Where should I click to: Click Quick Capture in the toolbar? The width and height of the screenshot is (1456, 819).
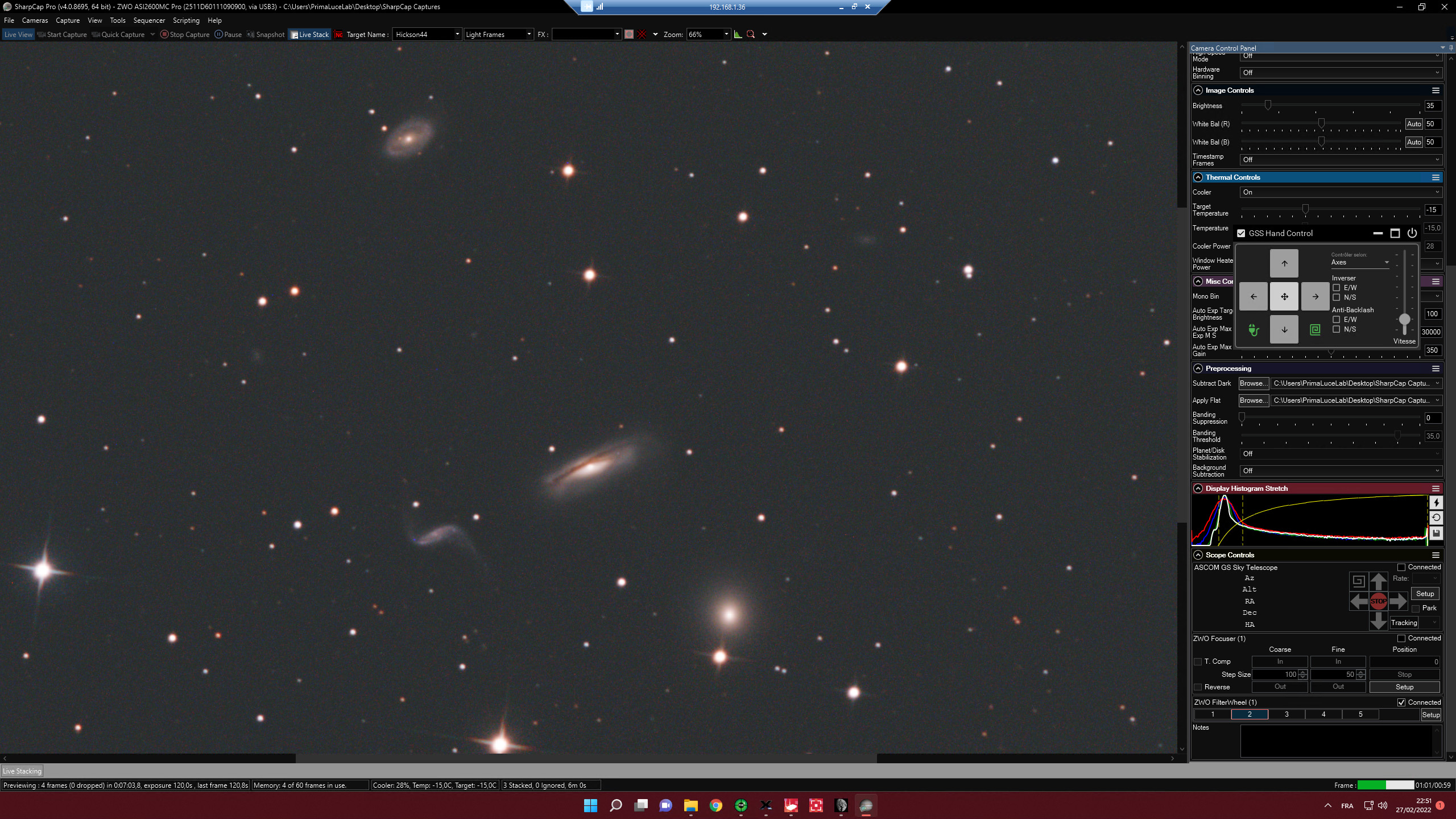[x=118, y=35]
